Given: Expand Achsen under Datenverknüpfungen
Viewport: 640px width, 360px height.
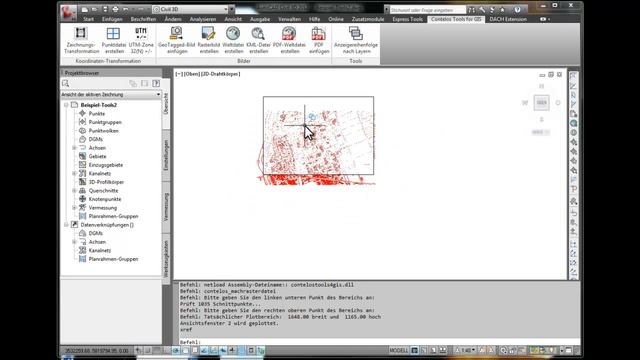Looking at the screenshot, I should (x=74, y=242).
